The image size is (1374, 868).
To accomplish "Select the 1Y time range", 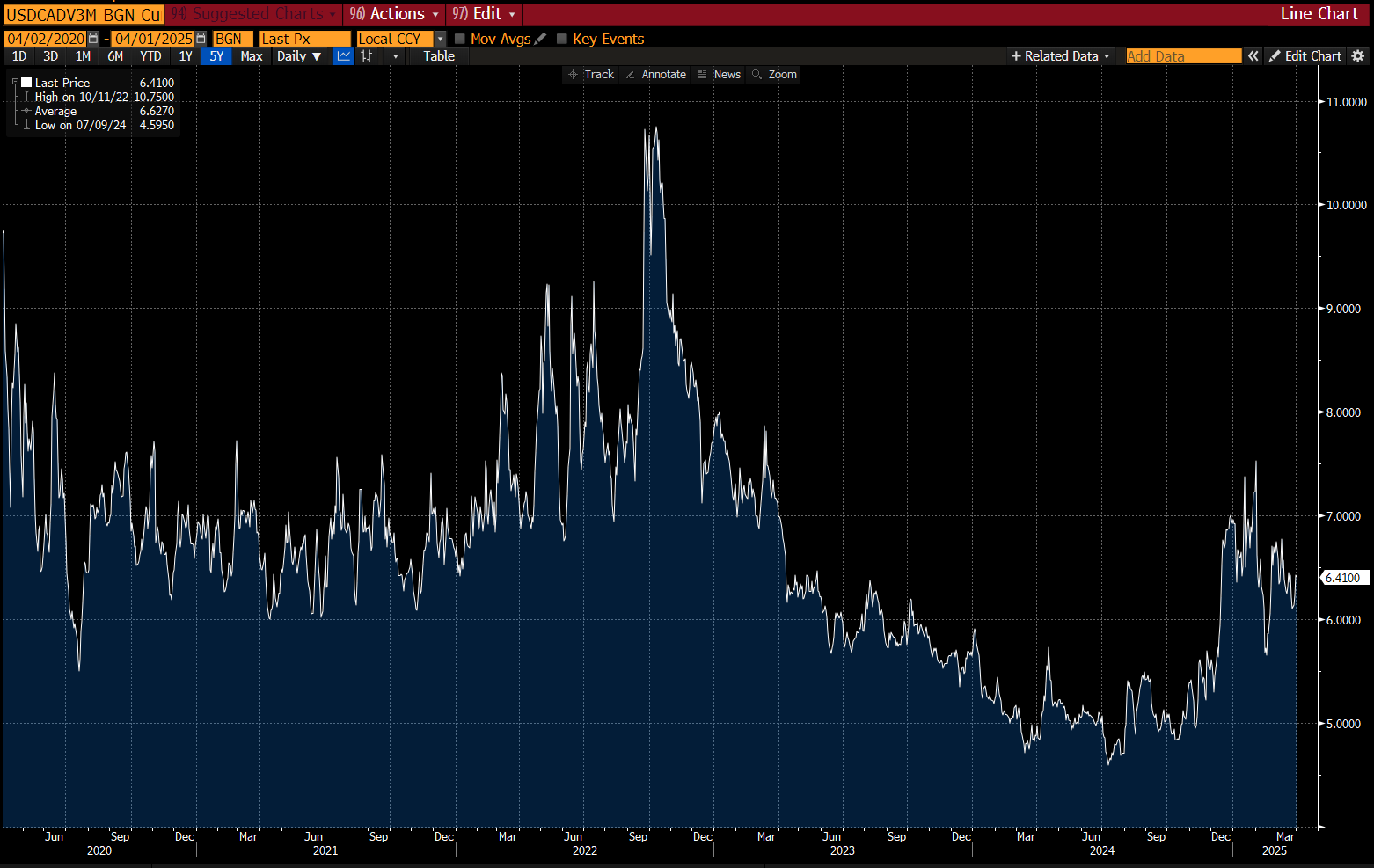I will coord(186,56).
